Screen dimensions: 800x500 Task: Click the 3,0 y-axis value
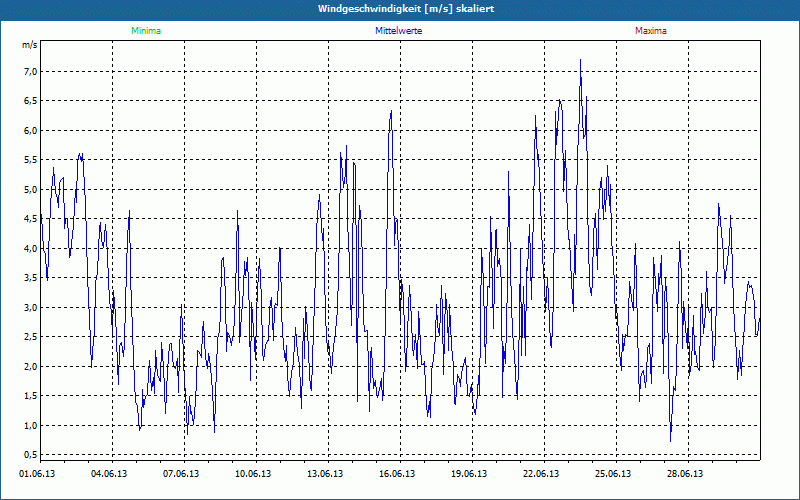(32, 308)
